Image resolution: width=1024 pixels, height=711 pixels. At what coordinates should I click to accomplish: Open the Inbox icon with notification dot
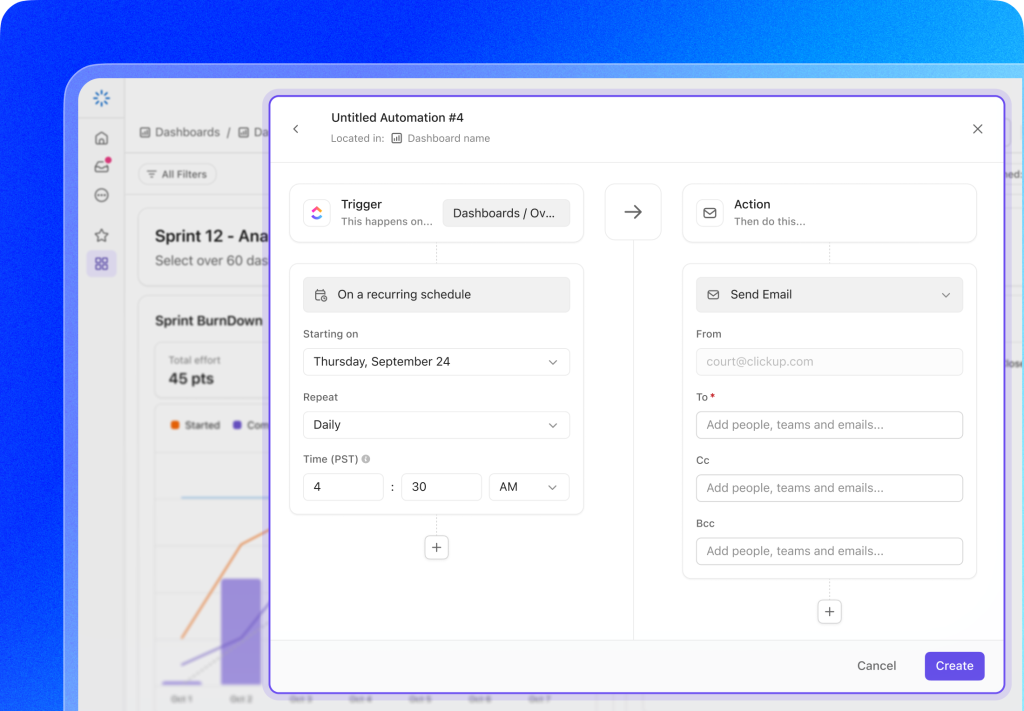pos(101,166)
